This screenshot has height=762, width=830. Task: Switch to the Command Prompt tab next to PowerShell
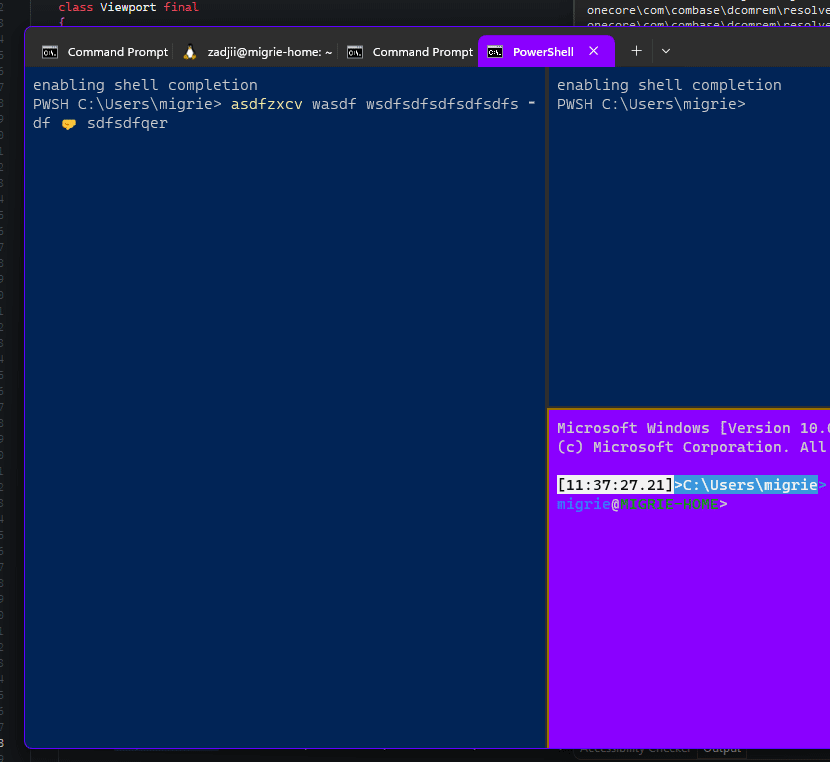point(410,52)
